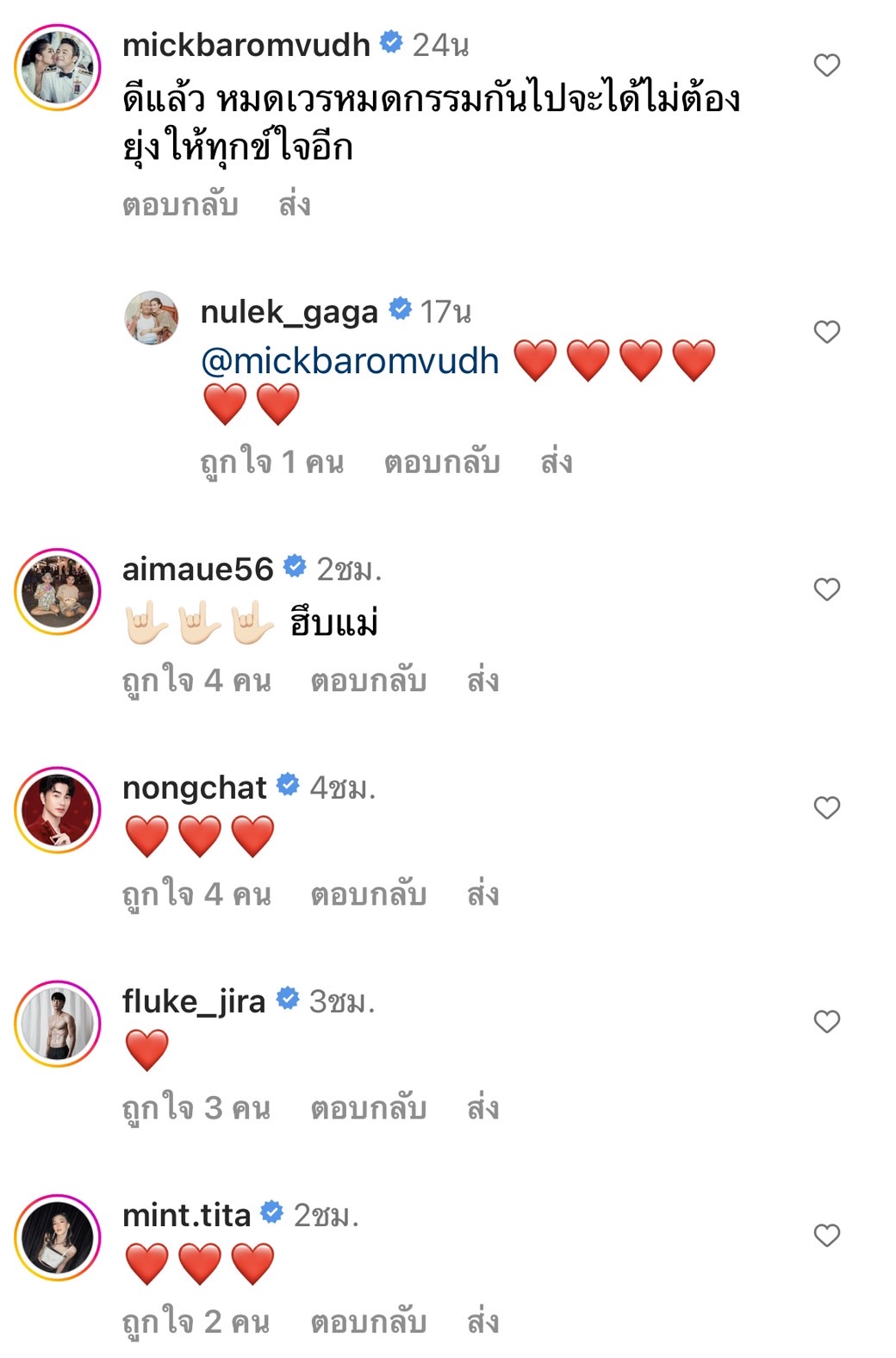Open fluke_jira's profile avatar
Viewport: 896px width, 1358px height.
pos(58,1024)
